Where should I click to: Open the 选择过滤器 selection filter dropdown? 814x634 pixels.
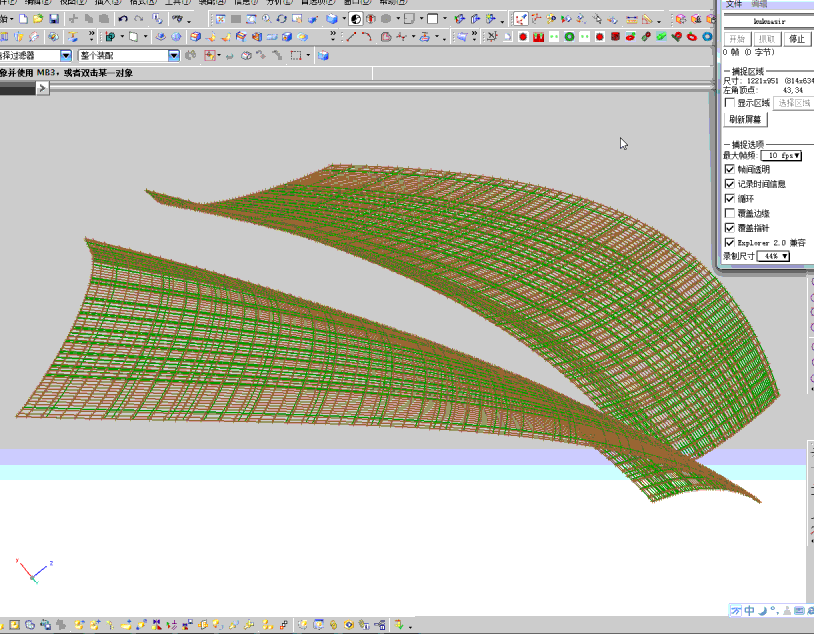click(x=66, y=56)
